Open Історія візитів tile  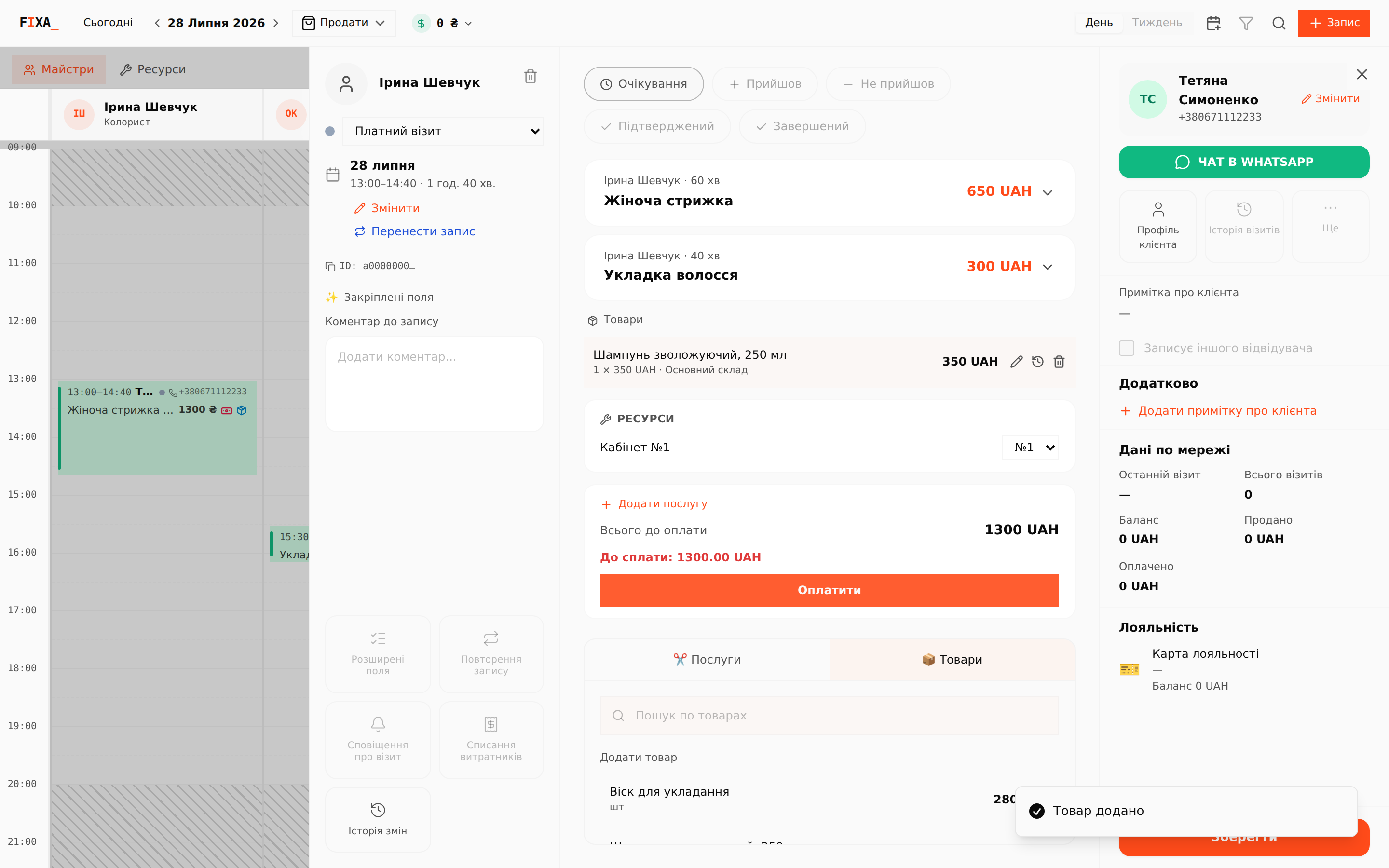coord(1244,226)
